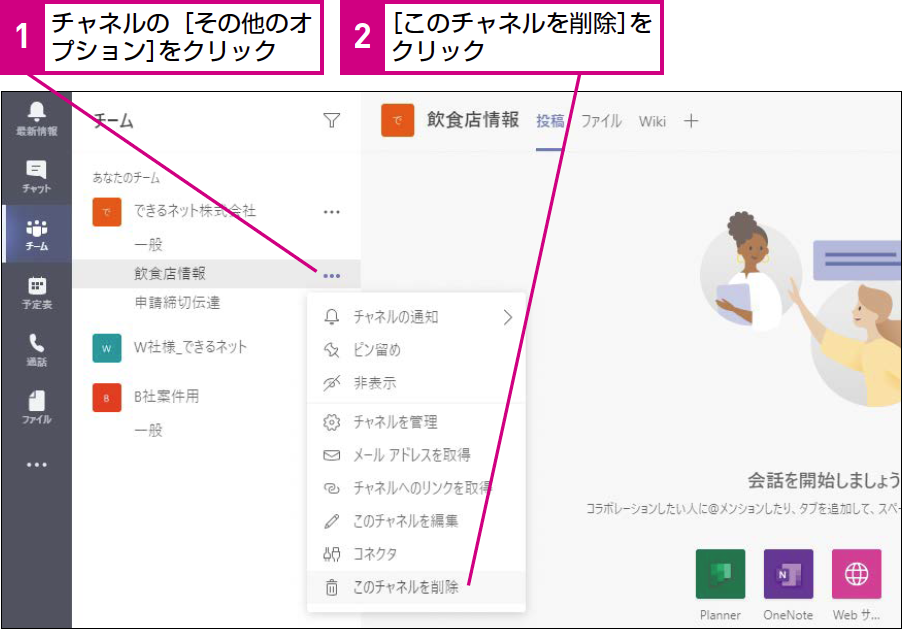Viewport: 902px width, 629px height.
Task: Choose チャネルを管理 from the menu
Action: tap(395, 422)
